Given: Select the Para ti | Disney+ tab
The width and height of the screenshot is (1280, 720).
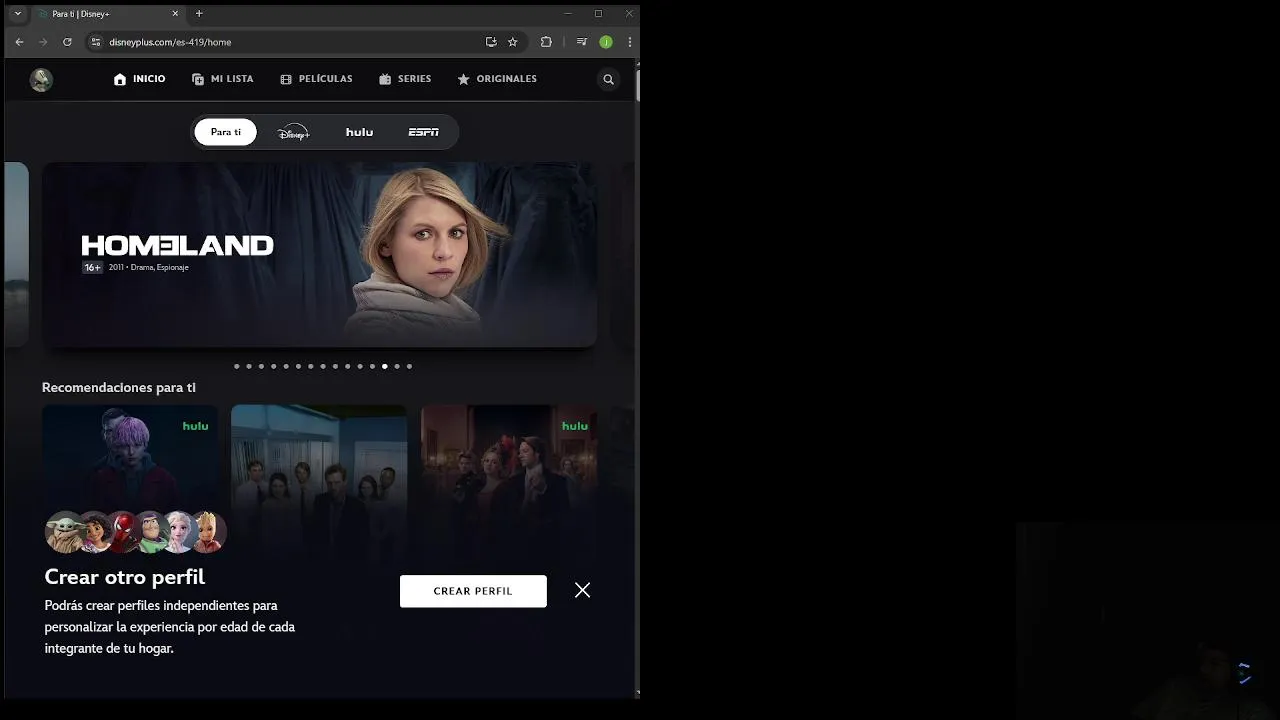Looking at the screenshot, I should (108, 14).
